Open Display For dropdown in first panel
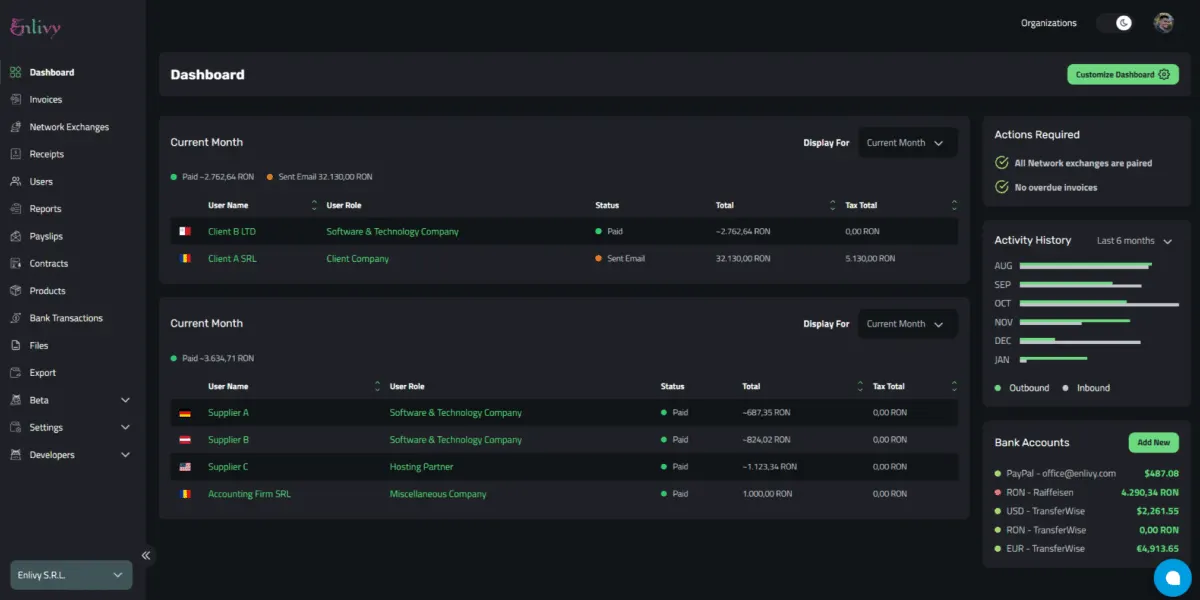 point(907,143)
